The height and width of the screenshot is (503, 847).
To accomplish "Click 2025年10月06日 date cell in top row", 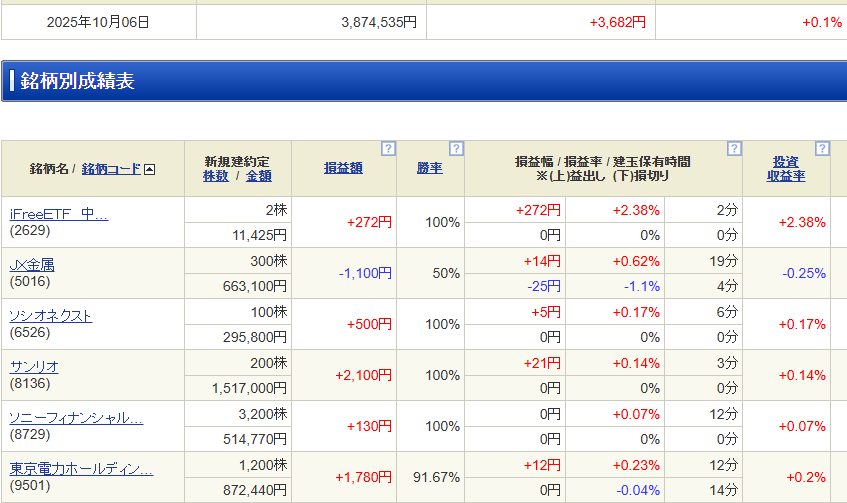I will coord(98,22).
